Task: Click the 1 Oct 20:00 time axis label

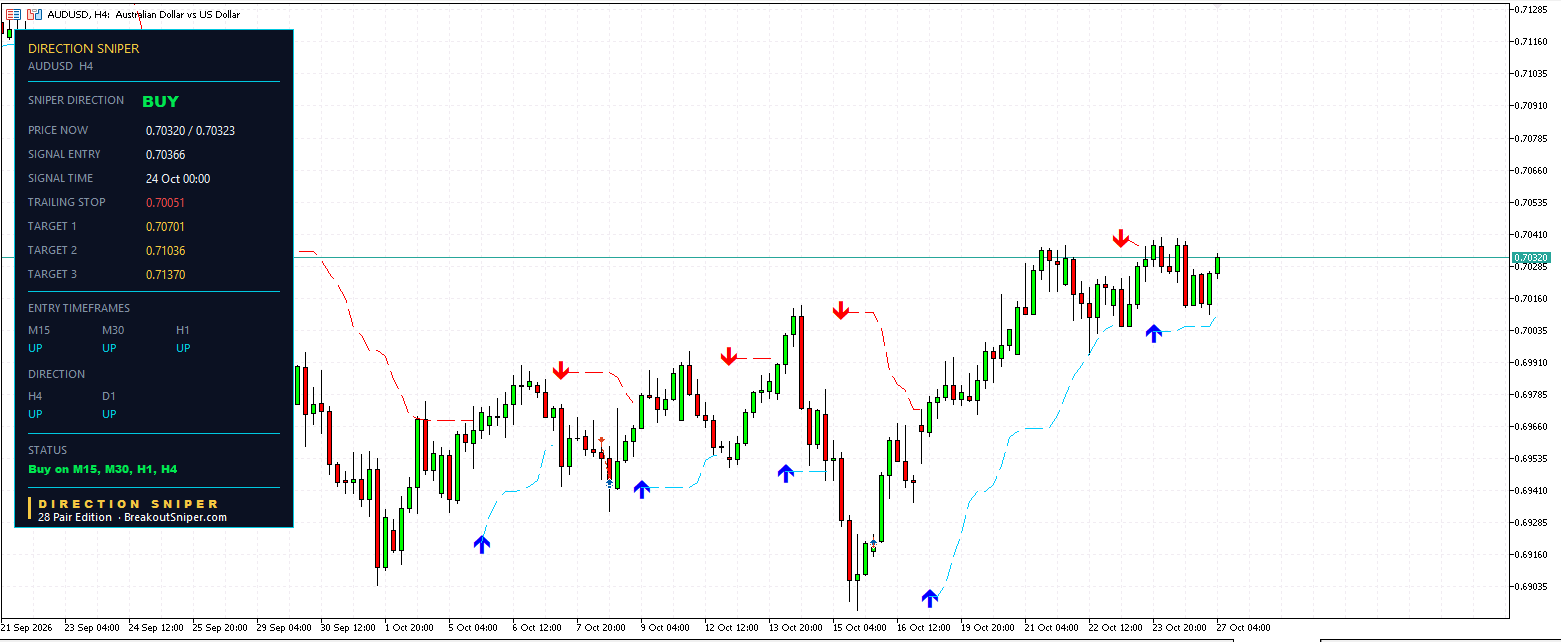Action: tap(411, 628)
